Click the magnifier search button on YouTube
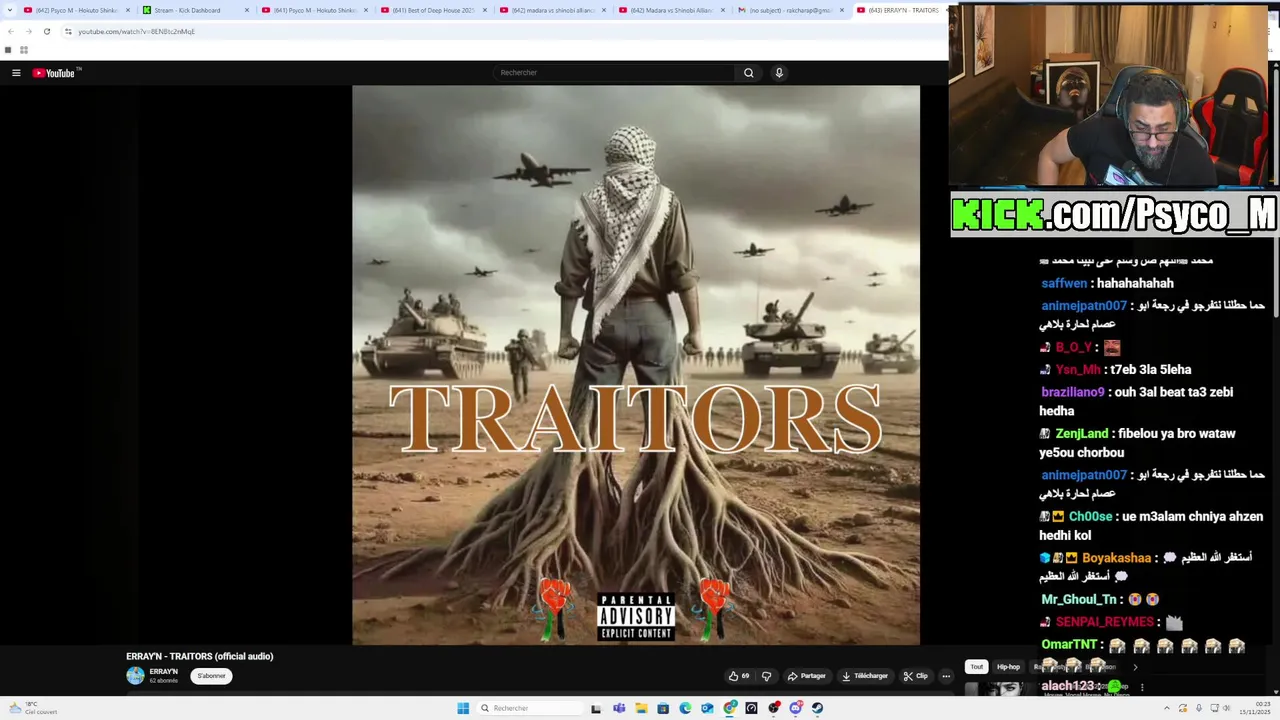 [748, 73]
